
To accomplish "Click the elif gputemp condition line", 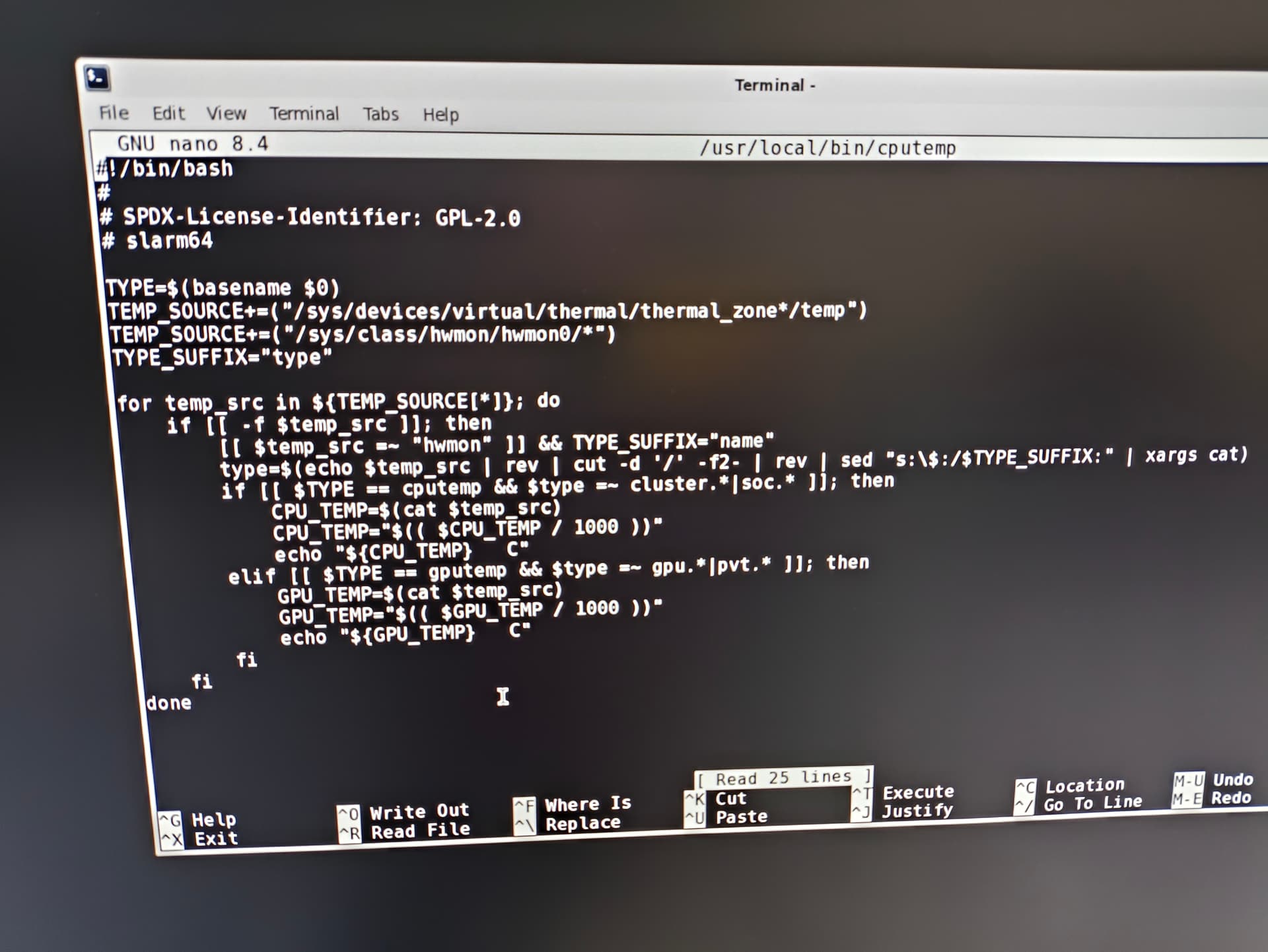I will (x=549, y=570).
